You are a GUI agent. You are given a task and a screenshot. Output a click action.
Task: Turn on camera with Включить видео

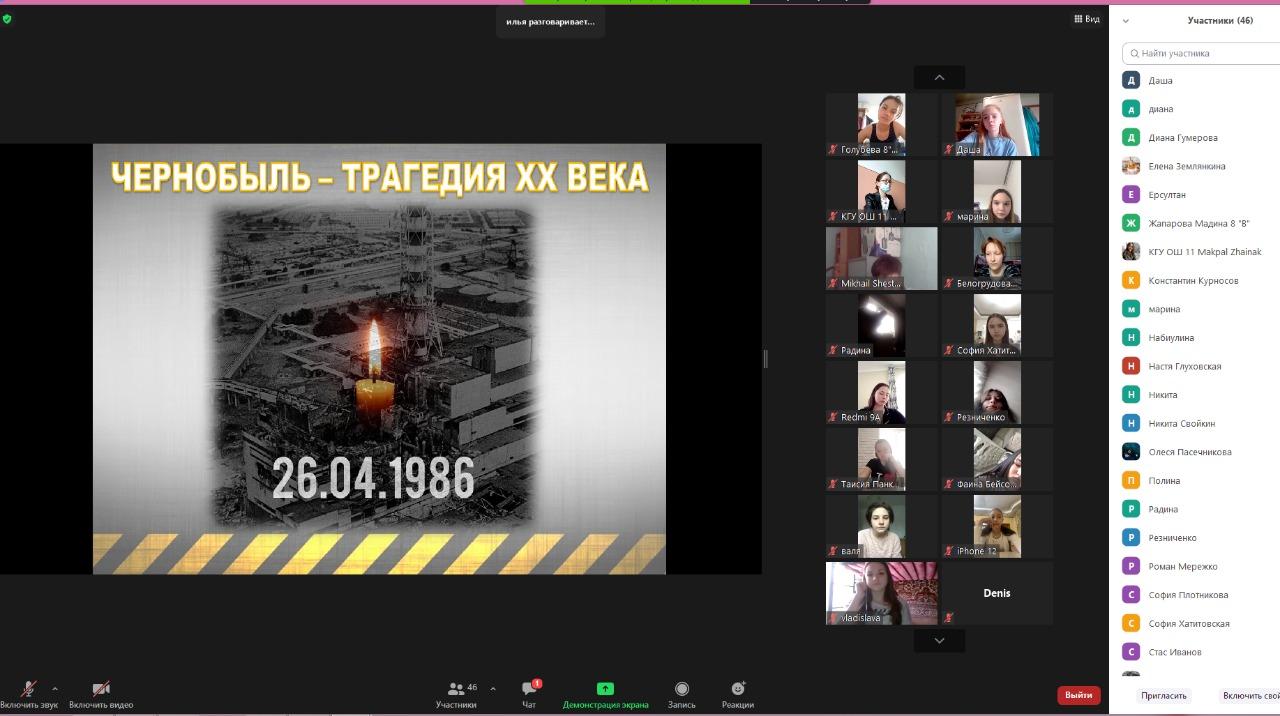101,689
